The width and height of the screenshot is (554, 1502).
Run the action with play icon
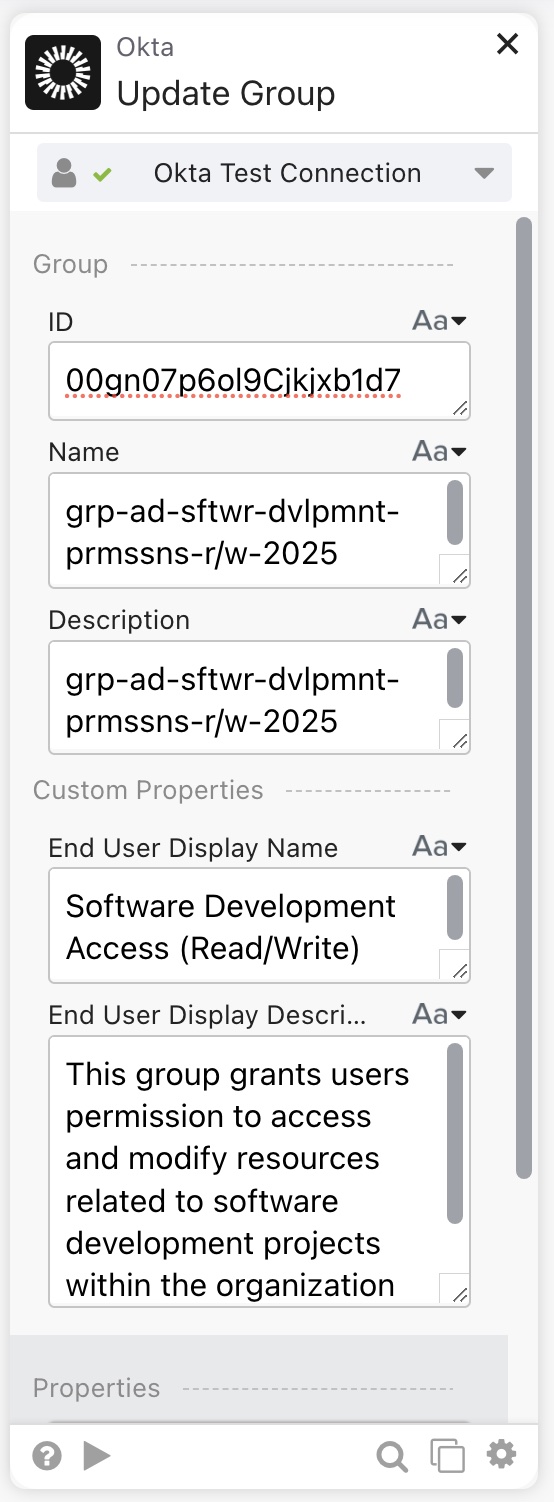97,1456
